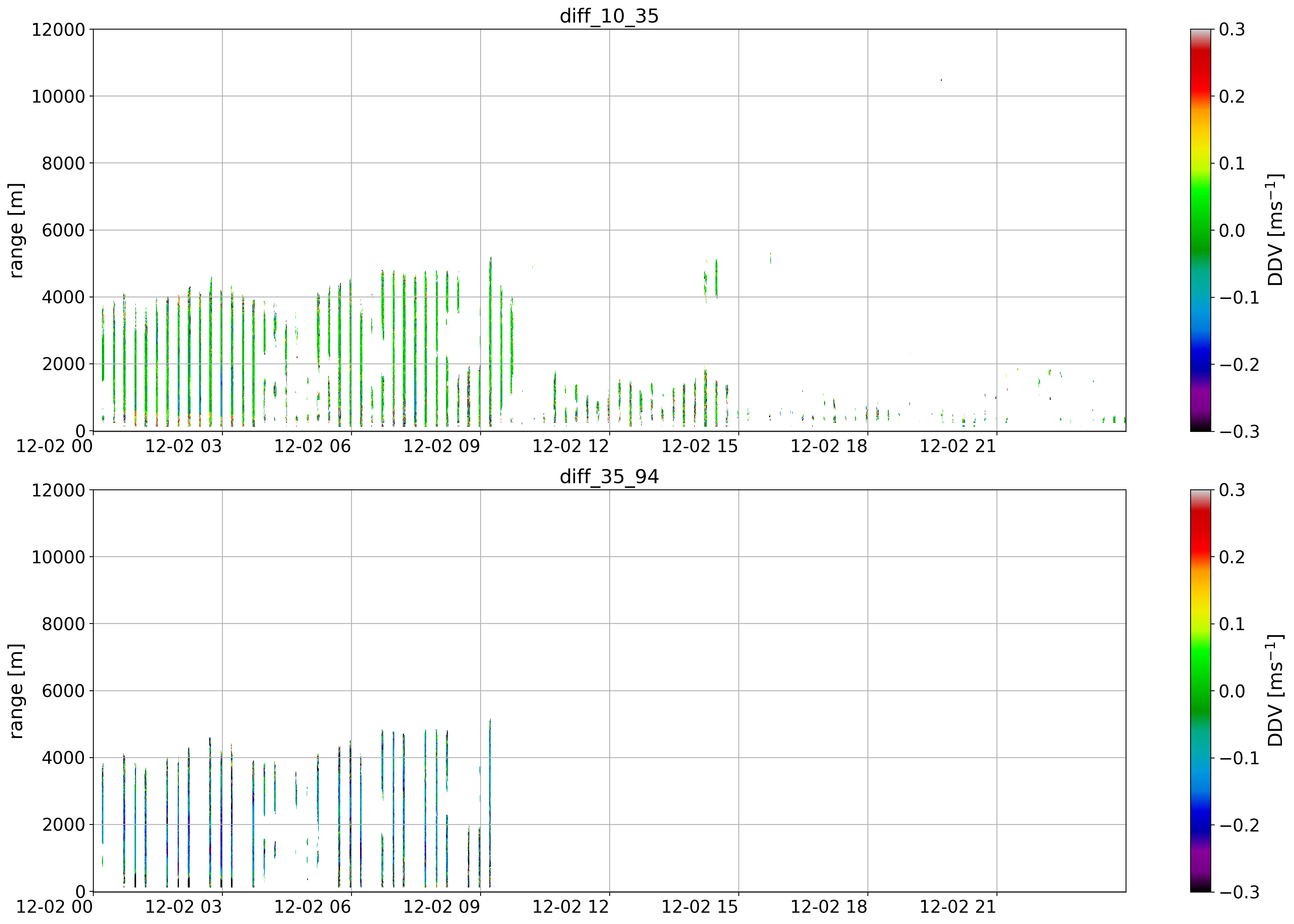Click the 12-02 18 x-tick under diff_10_35
1294x924 pixels.
coord(829,446)
